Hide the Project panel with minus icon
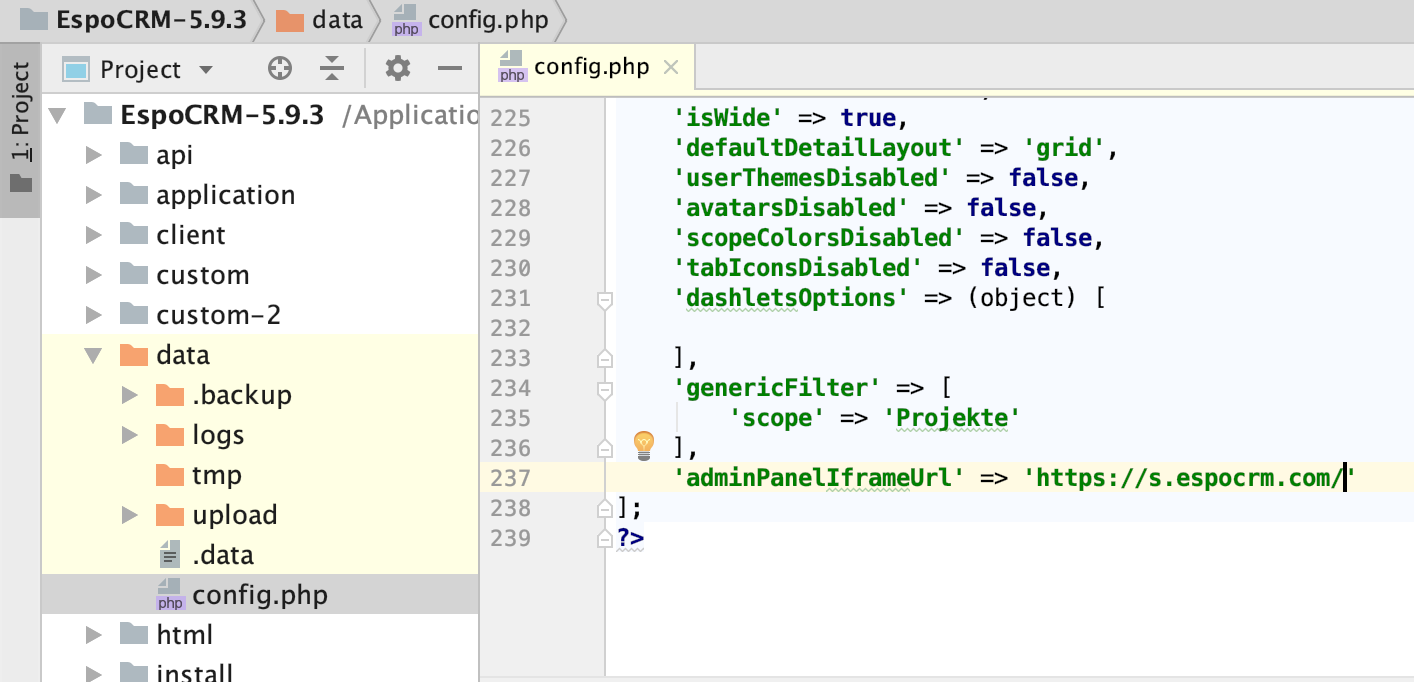Image resolution: width=1414 pixels, height=682 pixels. [x=450, y=69]
